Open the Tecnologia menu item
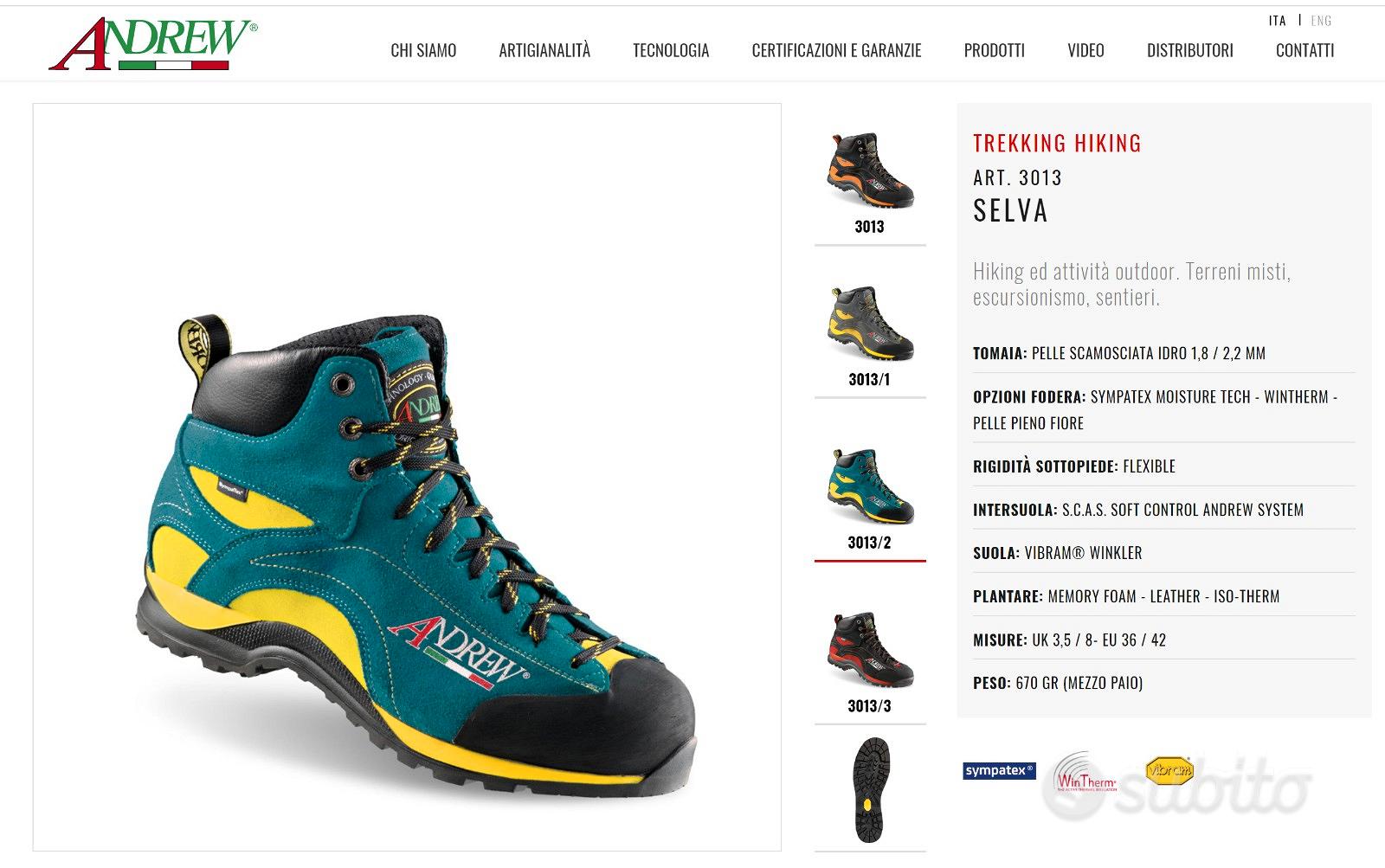The height and width of the screenshot is (868, 1385). click(671, 50)
